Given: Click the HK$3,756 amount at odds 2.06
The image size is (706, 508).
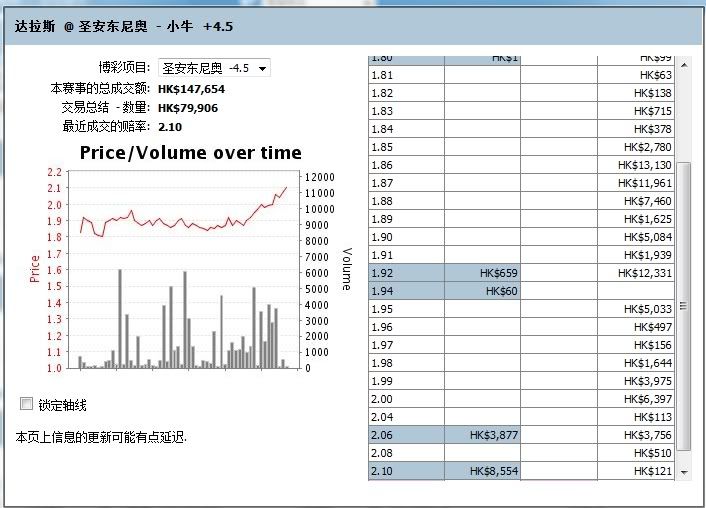Looking at the screenshot, I should (x=636, y=435).
